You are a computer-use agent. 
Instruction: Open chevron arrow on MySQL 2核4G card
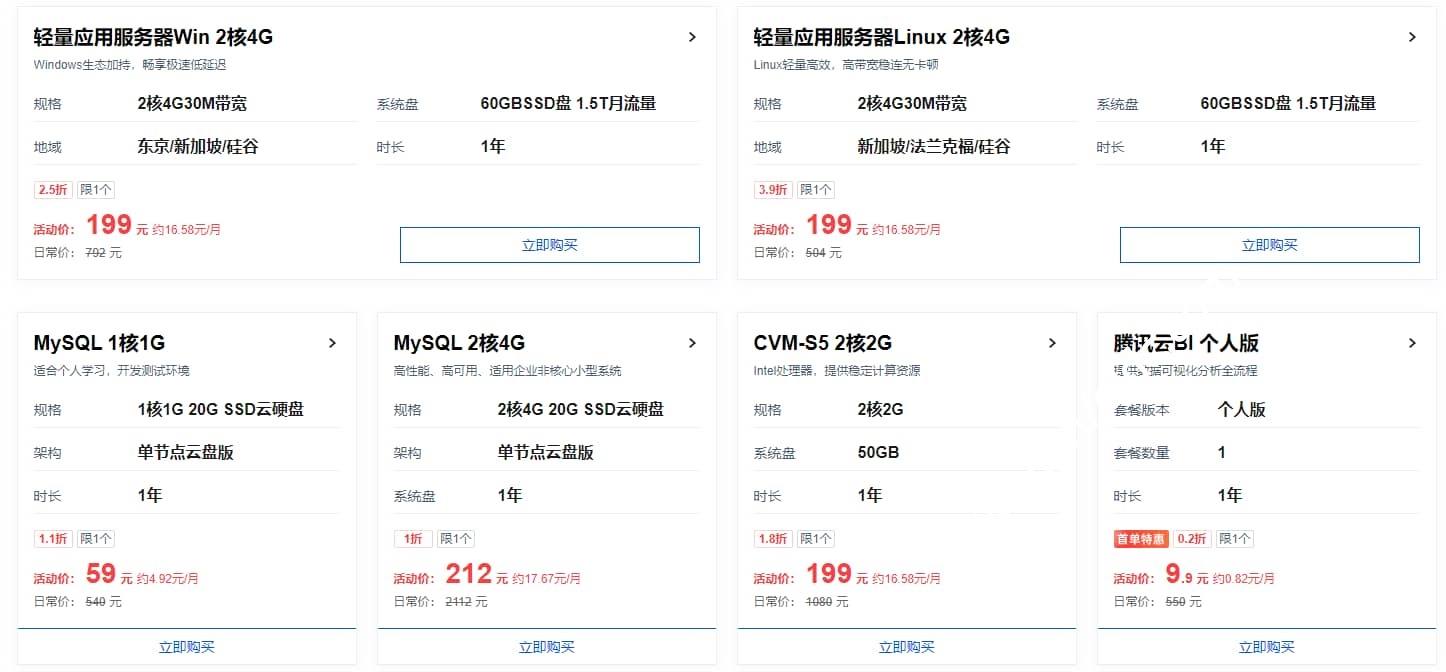pyautogui.click(x=692, y=343)
